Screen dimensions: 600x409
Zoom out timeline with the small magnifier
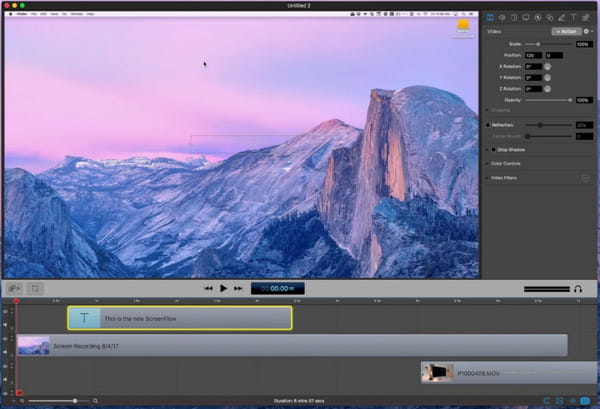[22, 401]
